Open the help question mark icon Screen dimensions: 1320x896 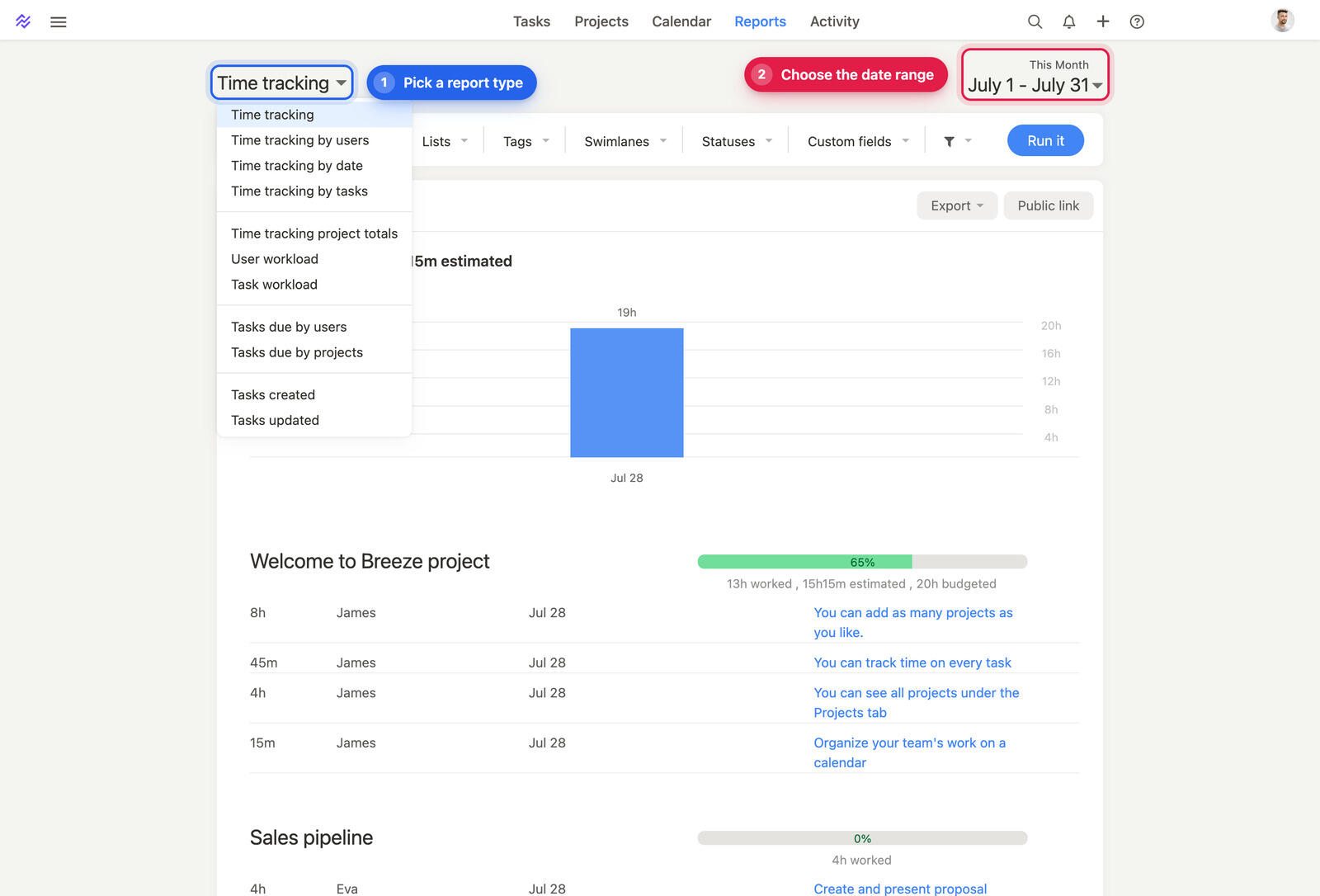pyautogui.click(x=1137, y=21)
